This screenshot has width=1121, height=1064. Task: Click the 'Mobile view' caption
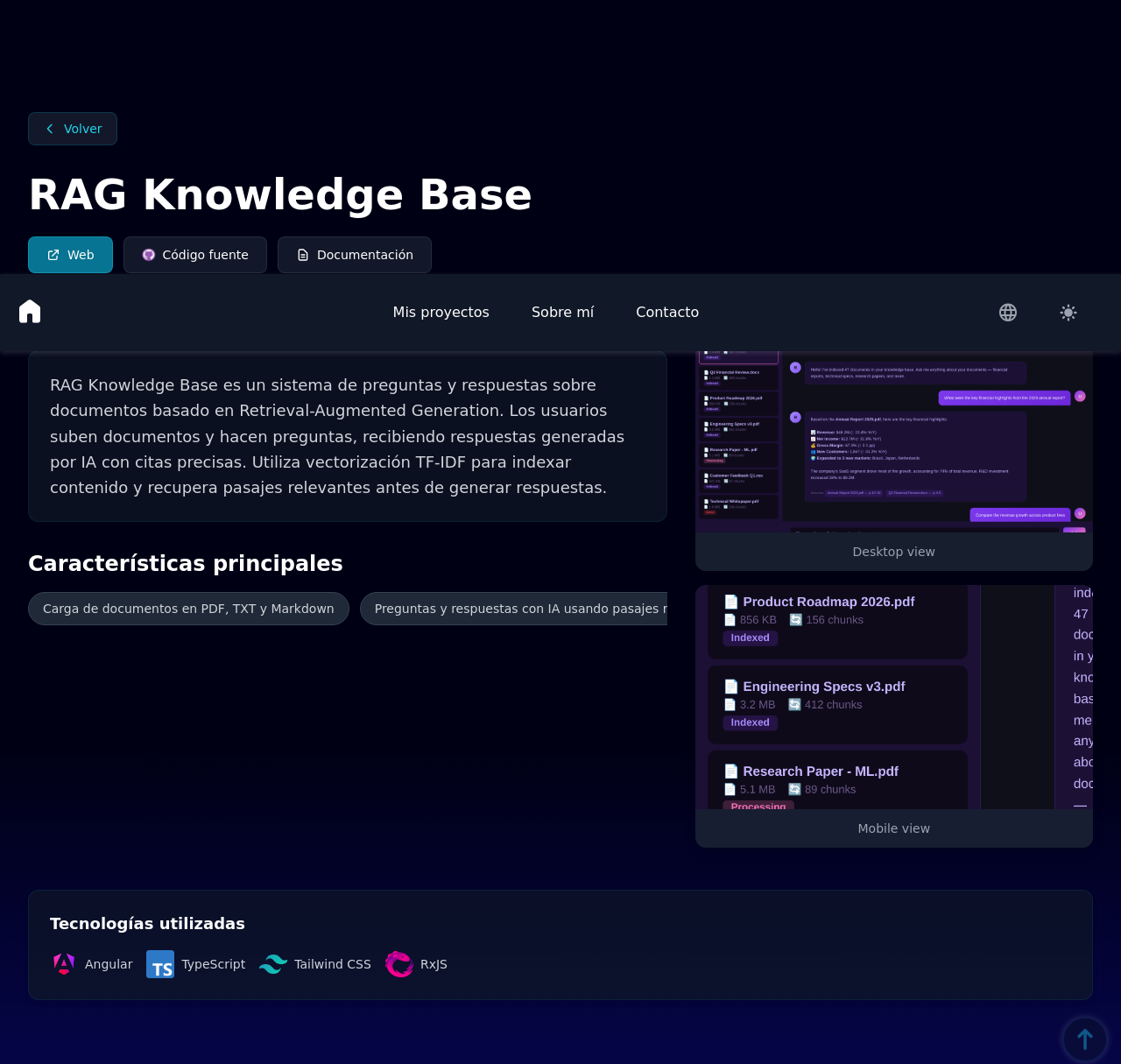tap(894, 828)
